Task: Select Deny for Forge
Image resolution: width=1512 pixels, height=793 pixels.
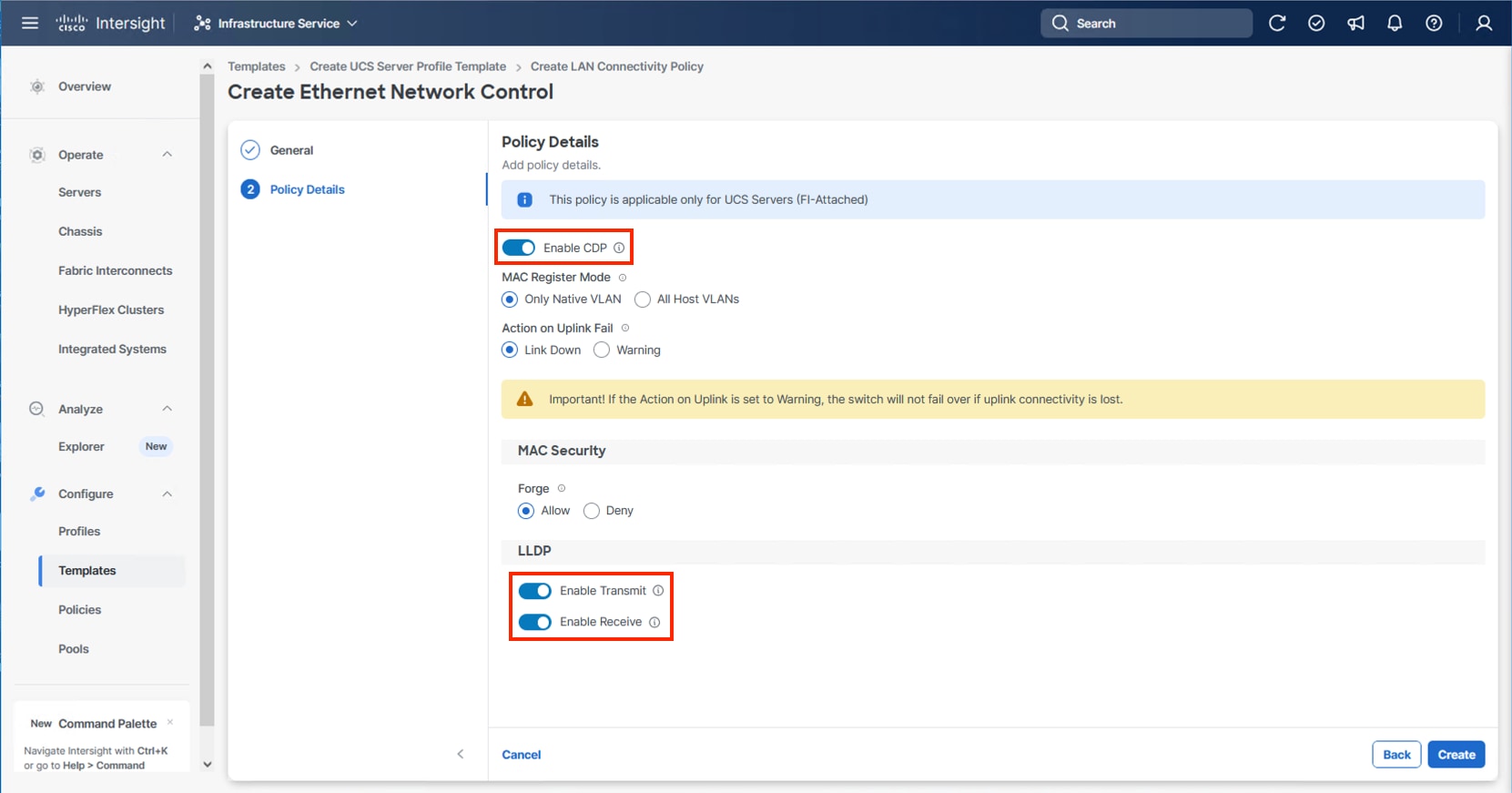Action: coord(592,511)
